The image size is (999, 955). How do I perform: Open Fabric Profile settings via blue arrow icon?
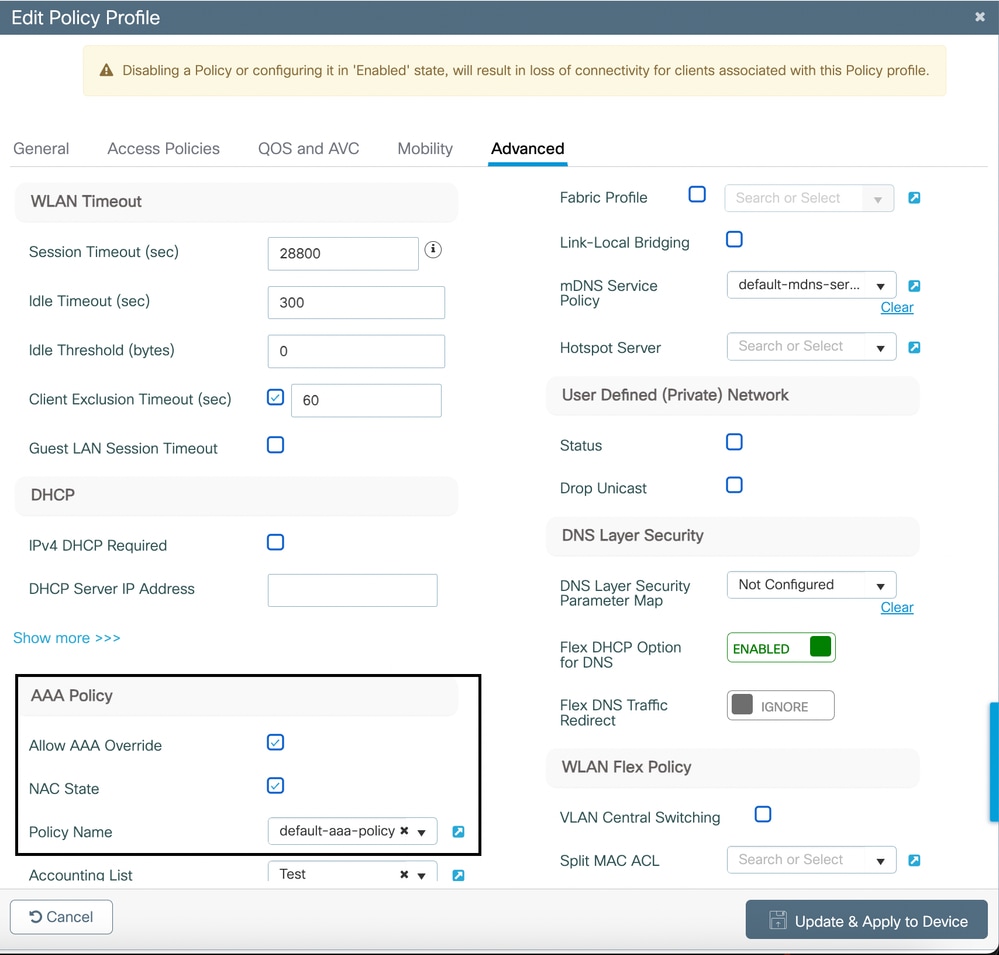point(914,198)
